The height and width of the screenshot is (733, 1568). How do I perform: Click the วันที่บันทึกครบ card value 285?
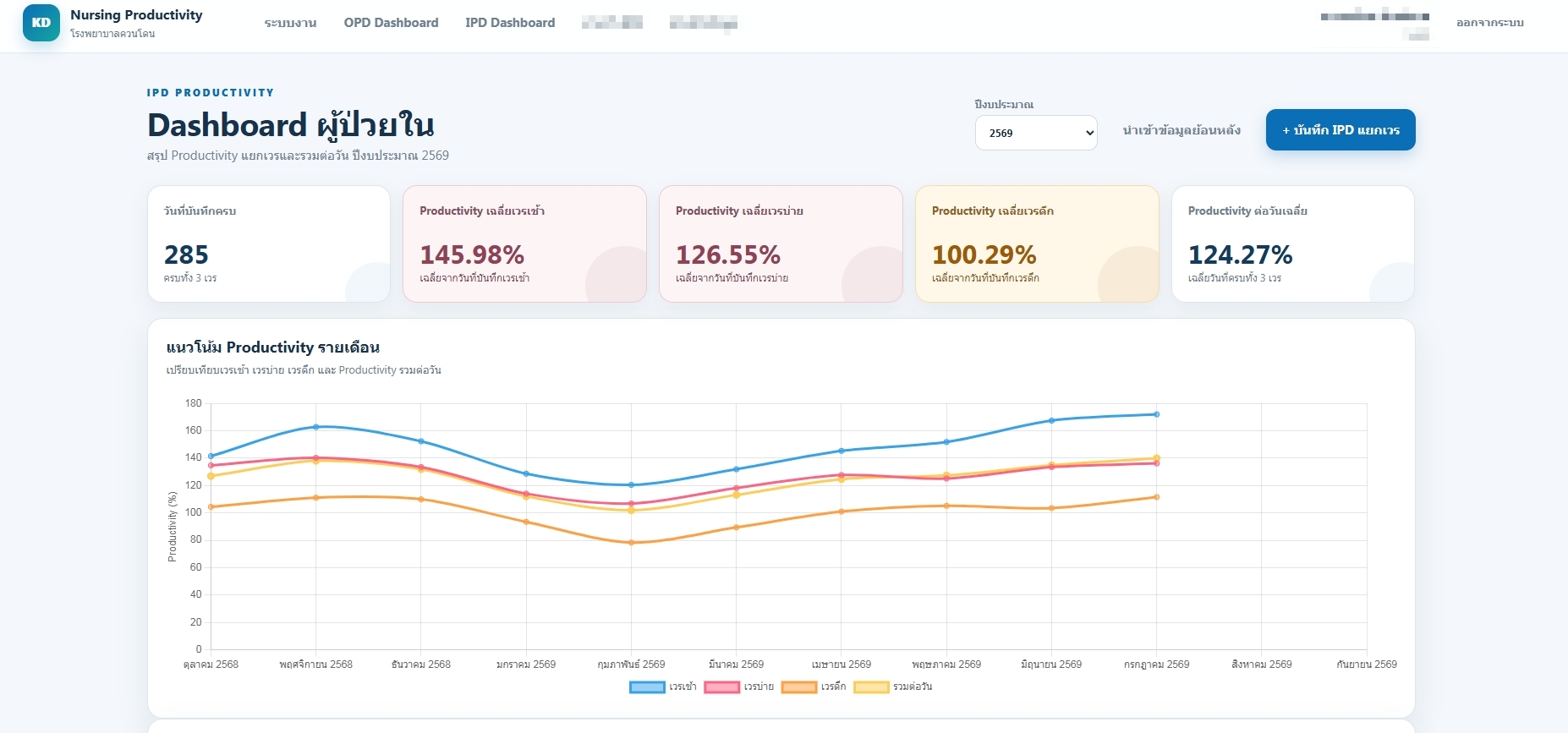[186, 254]
